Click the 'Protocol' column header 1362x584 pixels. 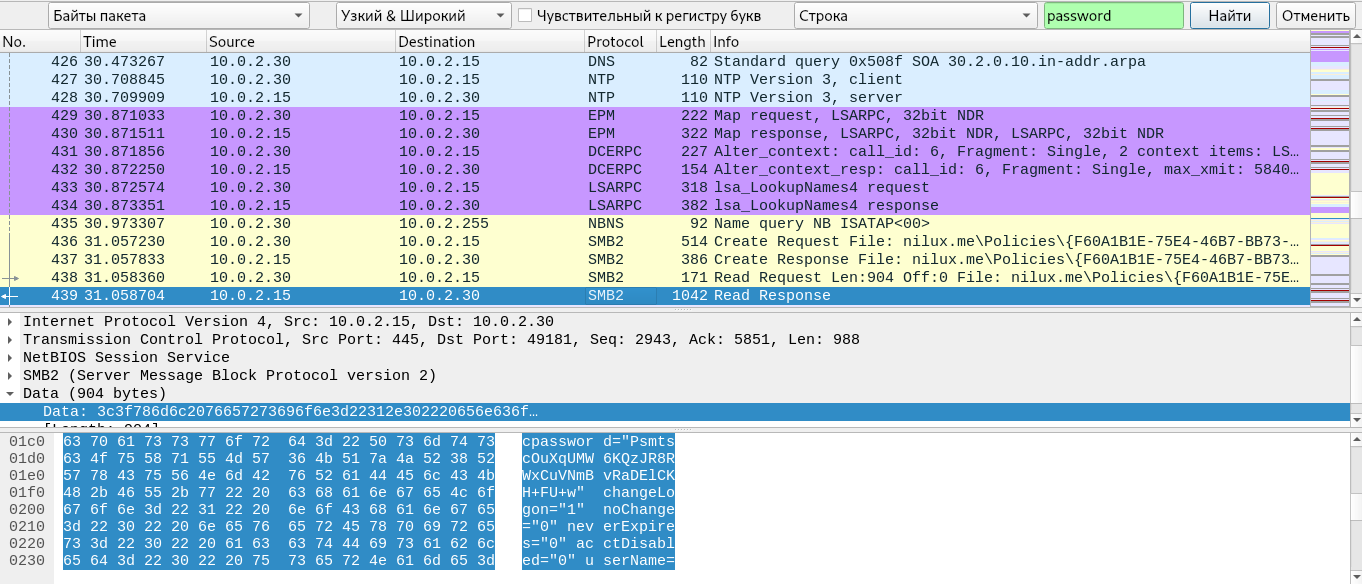[x=620, y=42]
